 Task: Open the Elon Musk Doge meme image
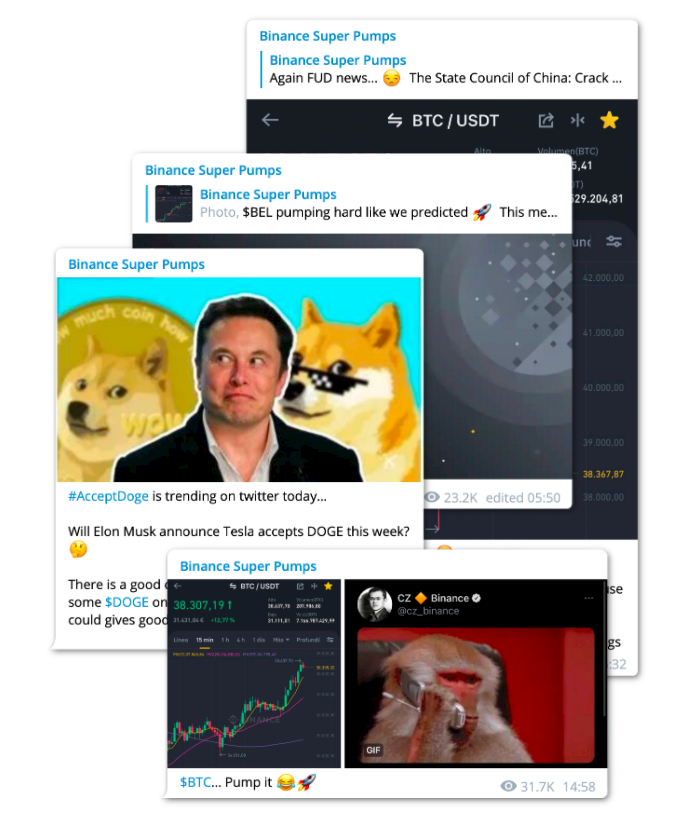[x=239, y=379]
